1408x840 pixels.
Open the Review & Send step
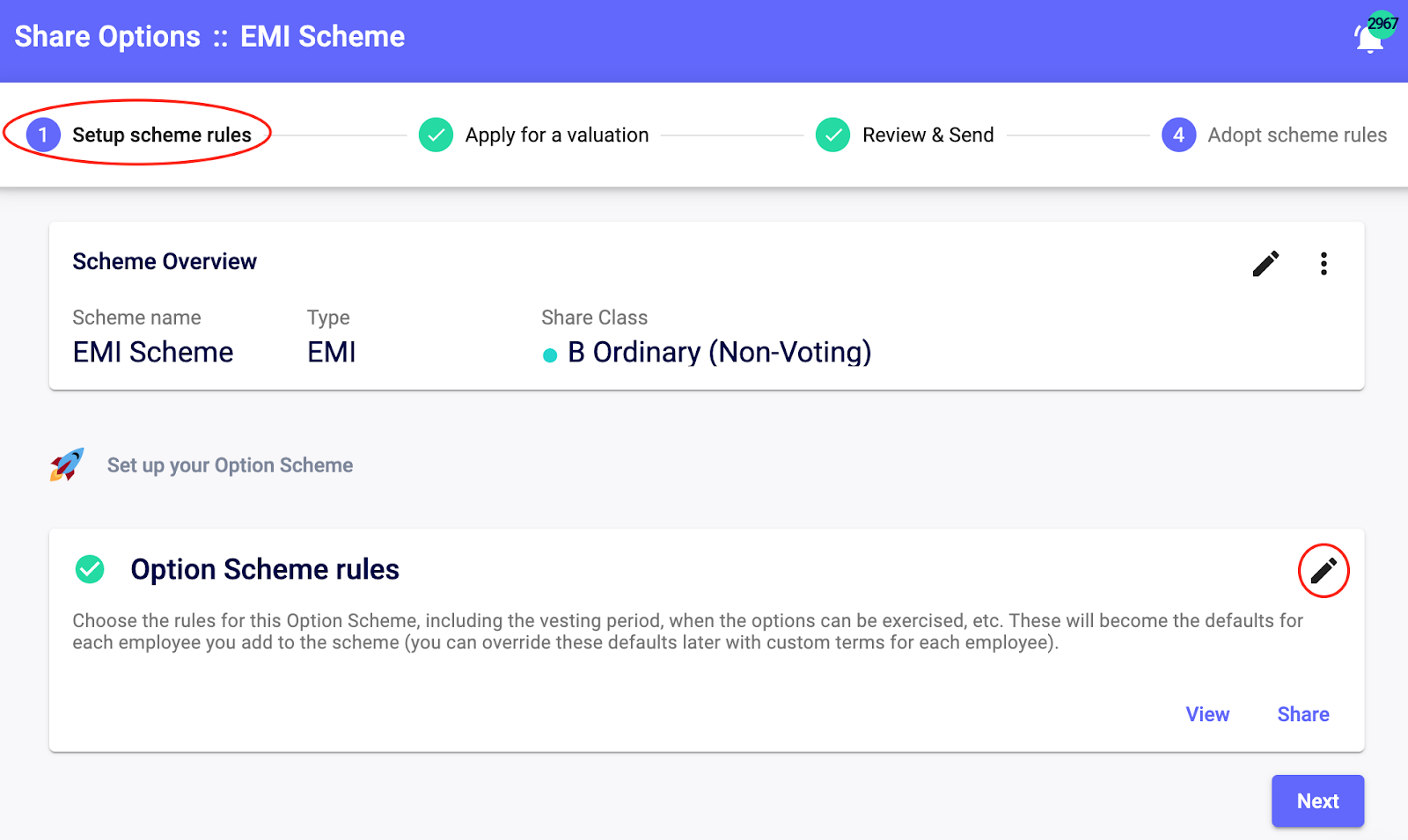tap(928, 135)
